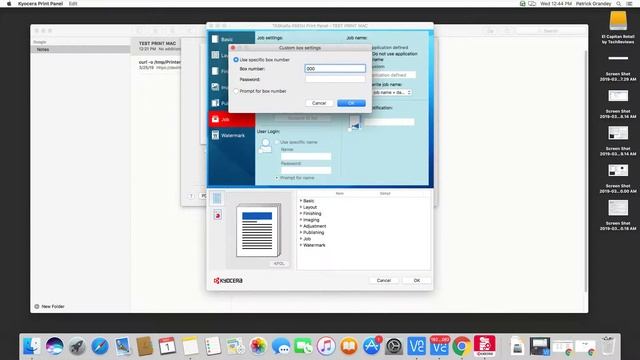Viewport: 640px width, 360px height.
Task: Cancel the Kyocera Print Panel
Action: (x=384, y=280)
